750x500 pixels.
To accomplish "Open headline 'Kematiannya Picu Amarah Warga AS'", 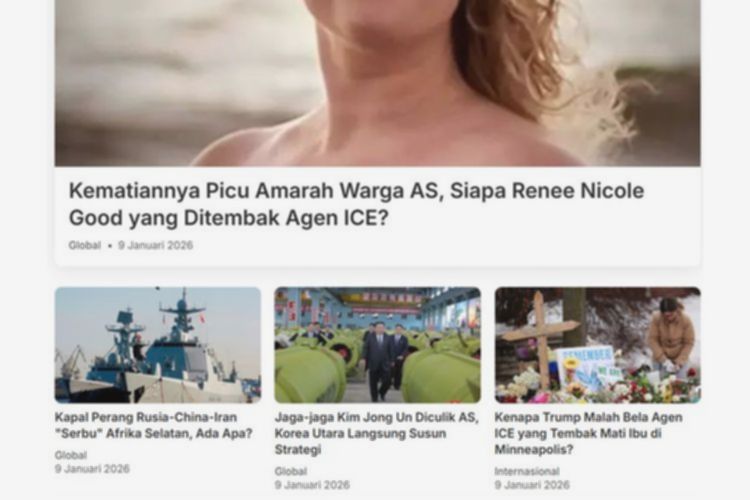I will [356, 204].
